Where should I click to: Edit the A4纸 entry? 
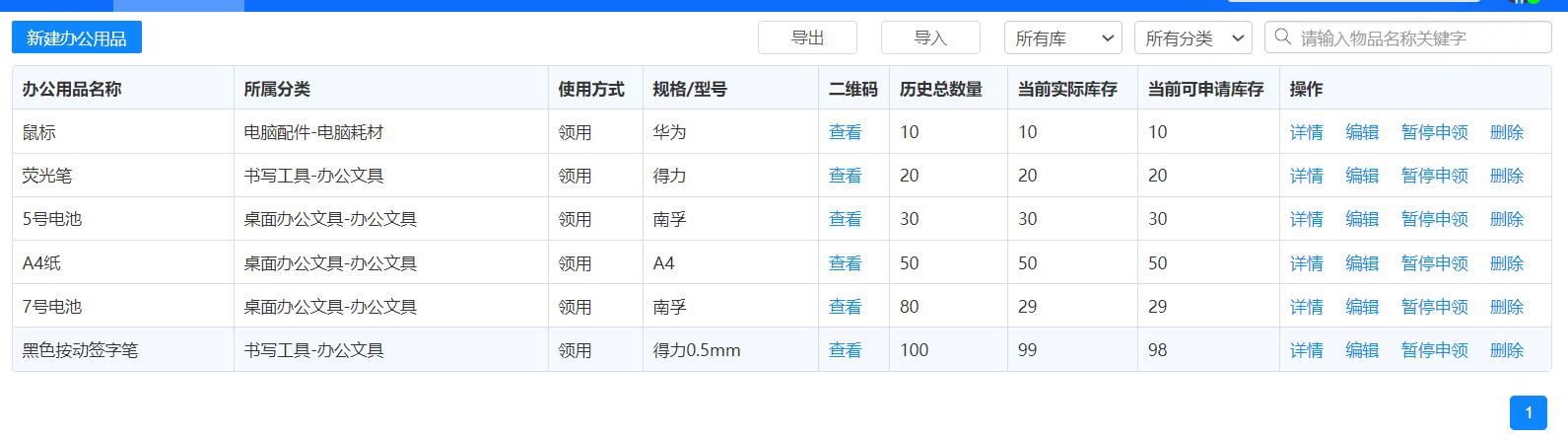tap(1361, 263)
